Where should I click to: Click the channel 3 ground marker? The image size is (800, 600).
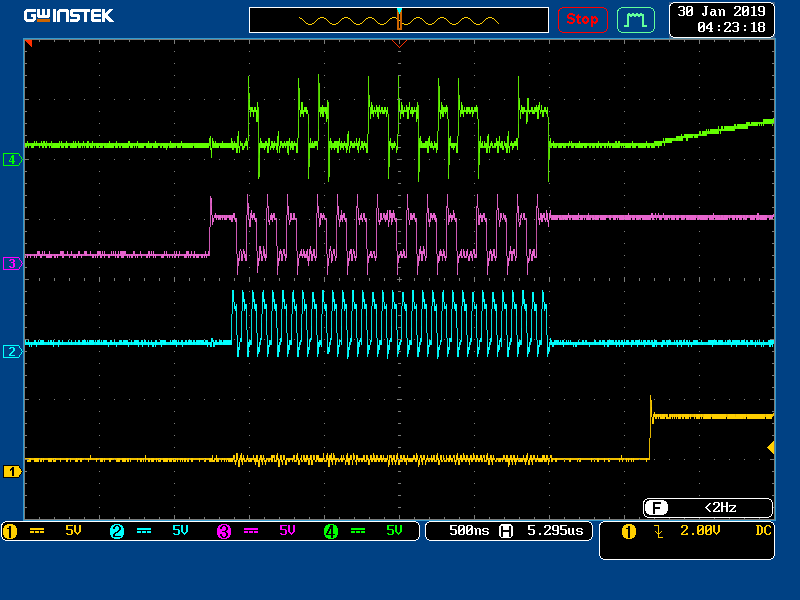12,264
